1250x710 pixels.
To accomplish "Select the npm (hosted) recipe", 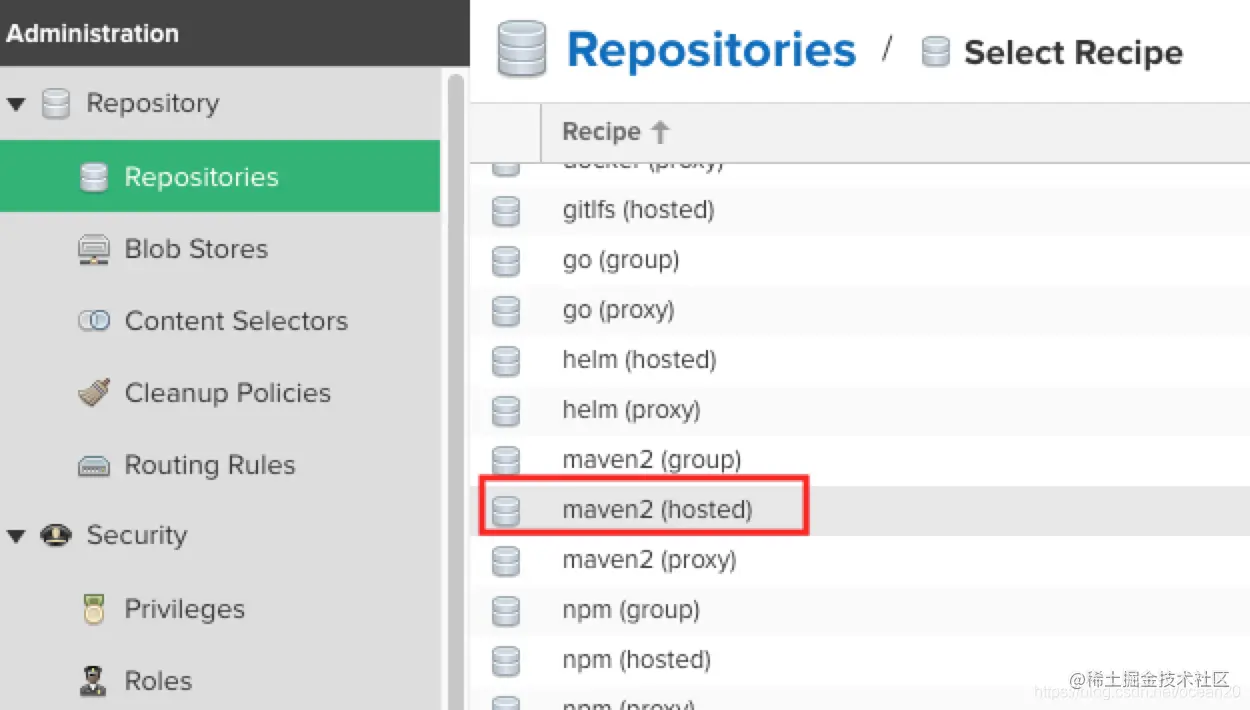I will [x=637, y=660].
